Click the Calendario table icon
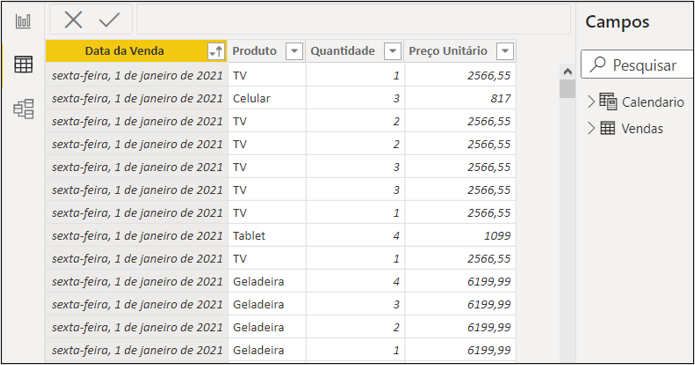The image size is (695, 365). point(608,102)
